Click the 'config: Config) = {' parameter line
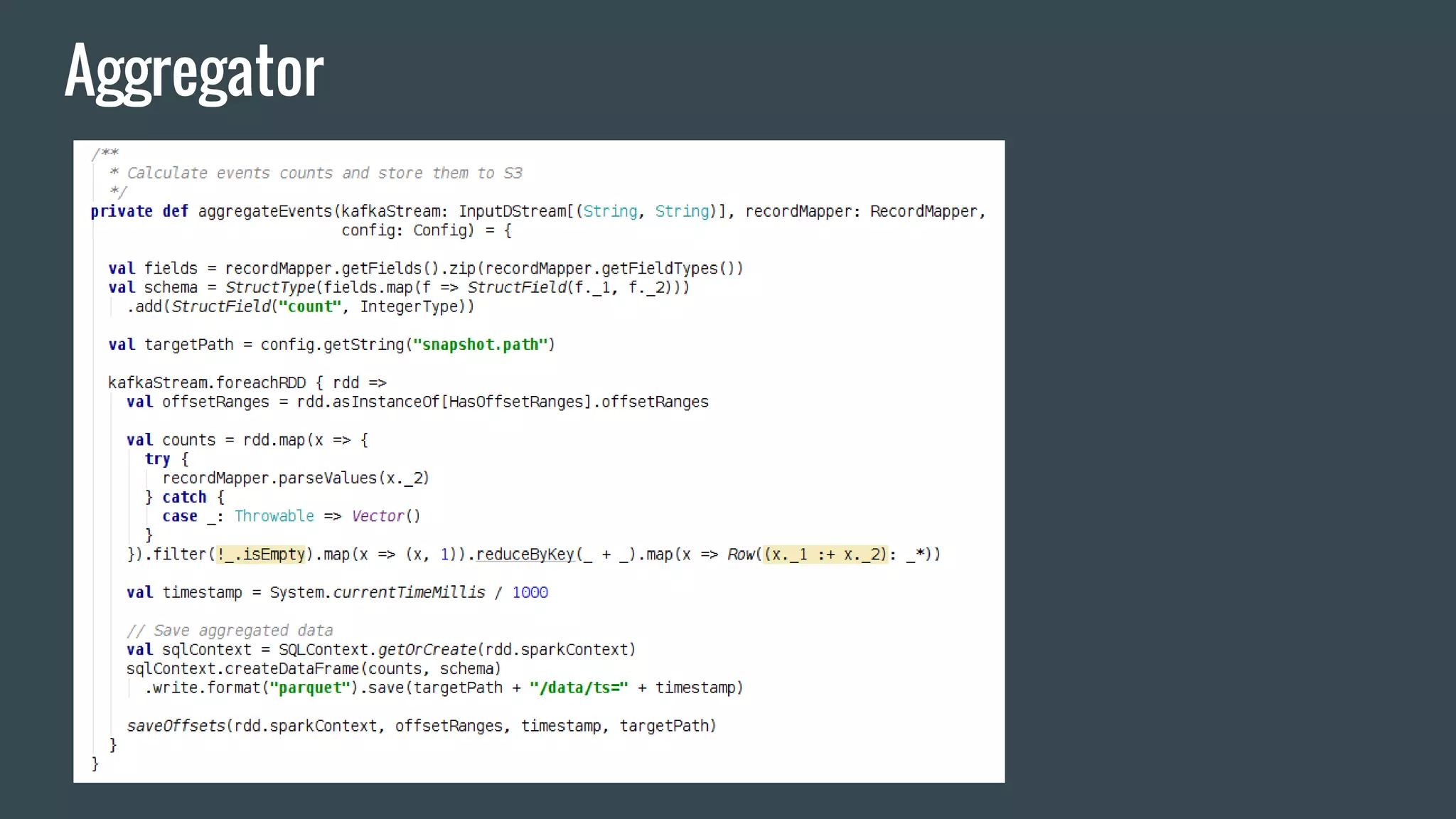Viewport: 1456px width, 819px height. pyautogui.click(x=426, y=230)
